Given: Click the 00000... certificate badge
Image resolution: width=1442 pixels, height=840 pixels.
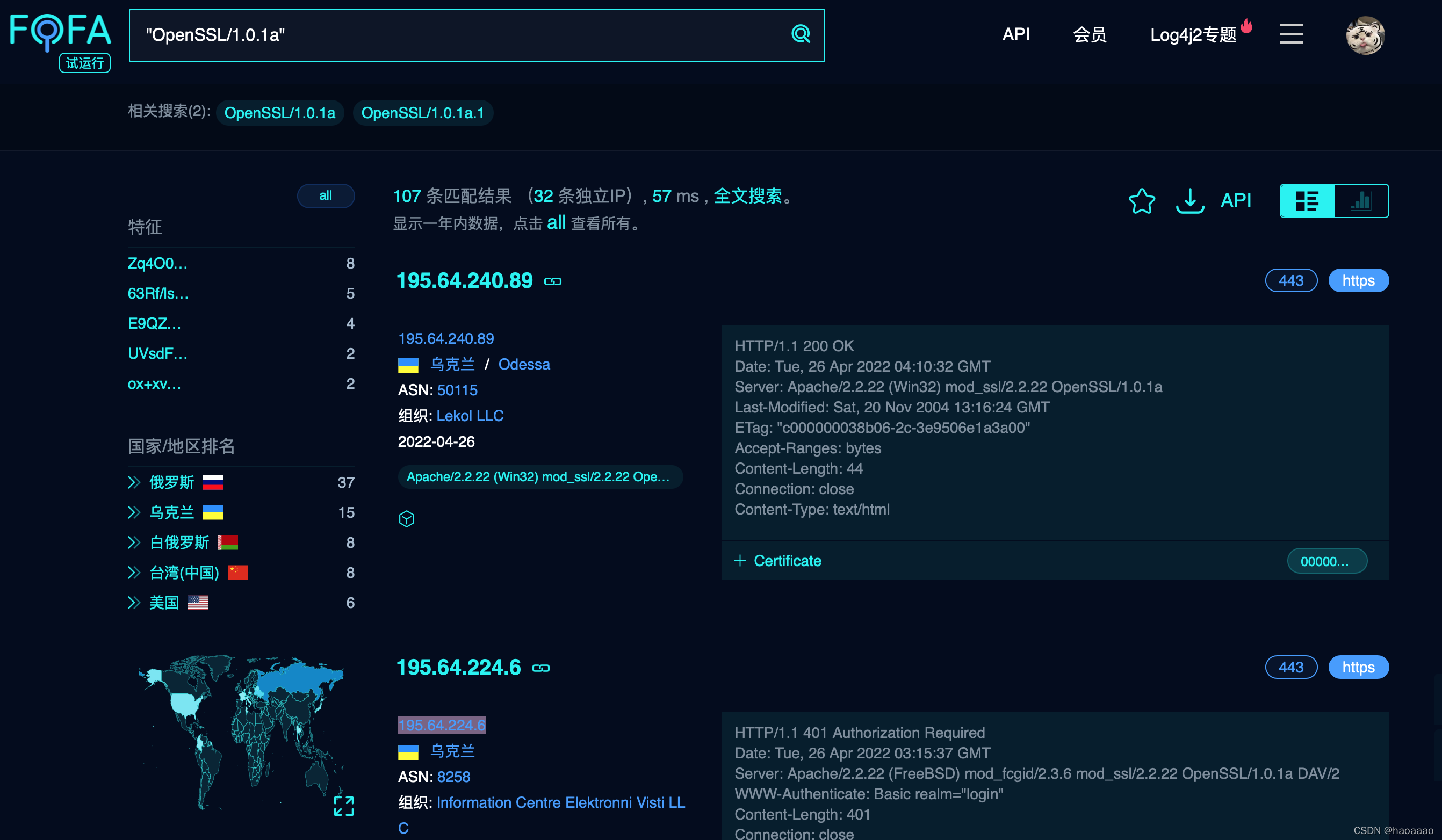Looking at the screenshot, I should (x=1327, y=561).
